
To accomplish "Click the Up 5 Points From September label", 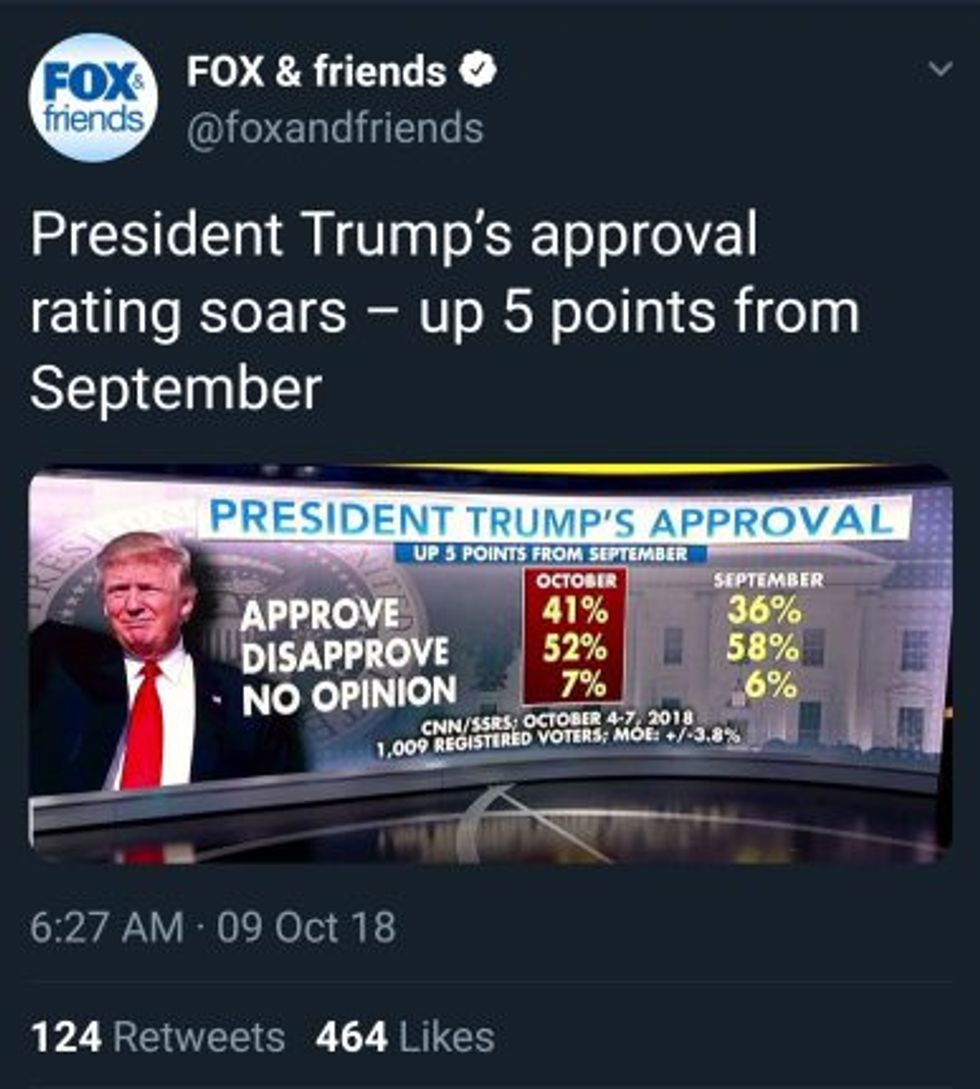I will point(550,554).
